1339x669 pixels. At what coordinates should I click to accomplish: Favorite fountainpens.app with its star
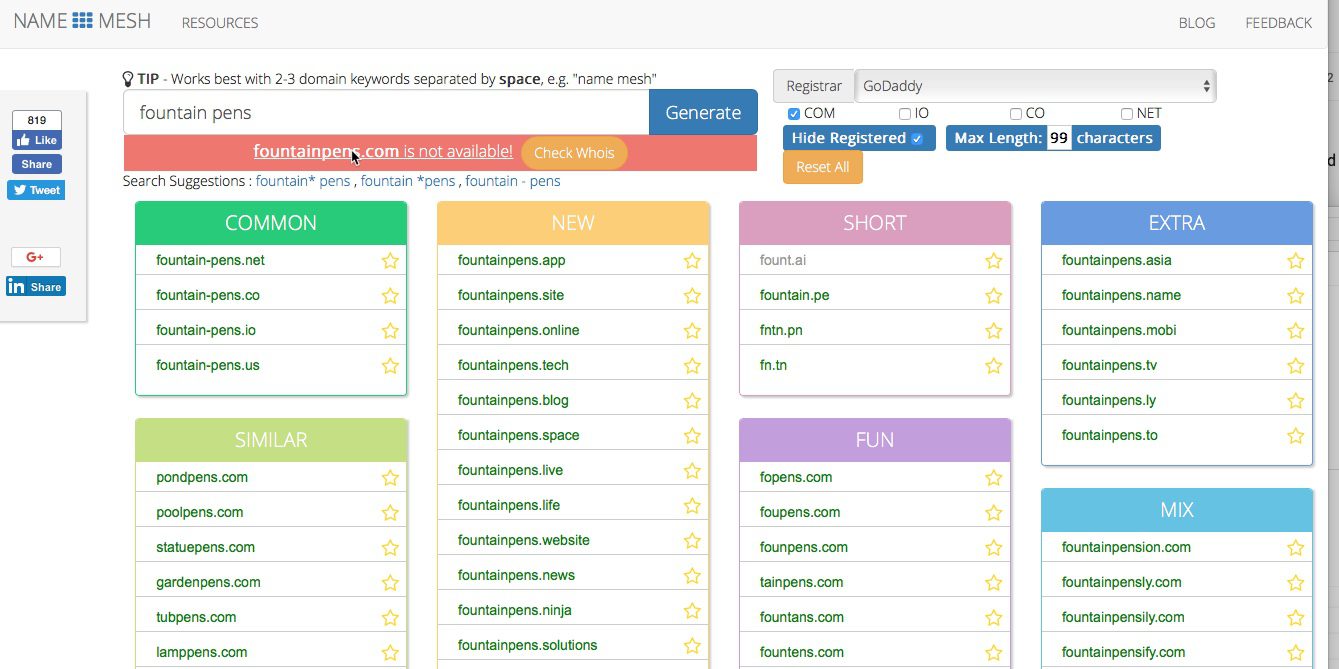[x=692, y=261]
